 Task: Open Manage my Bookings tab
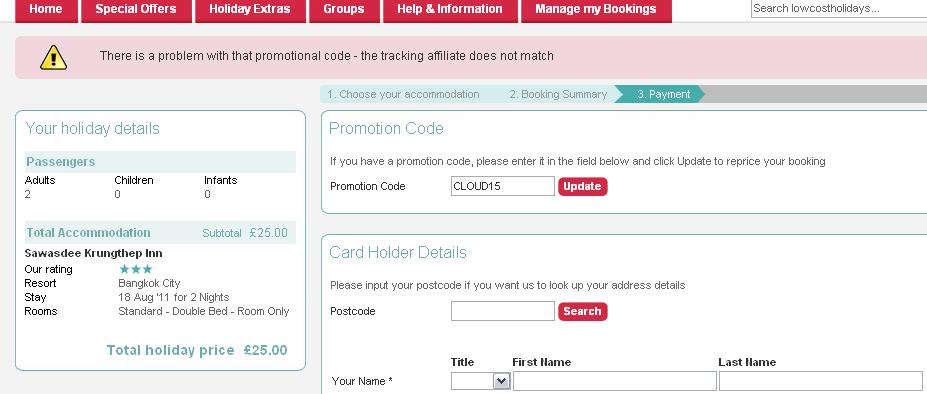pos(596,10)
